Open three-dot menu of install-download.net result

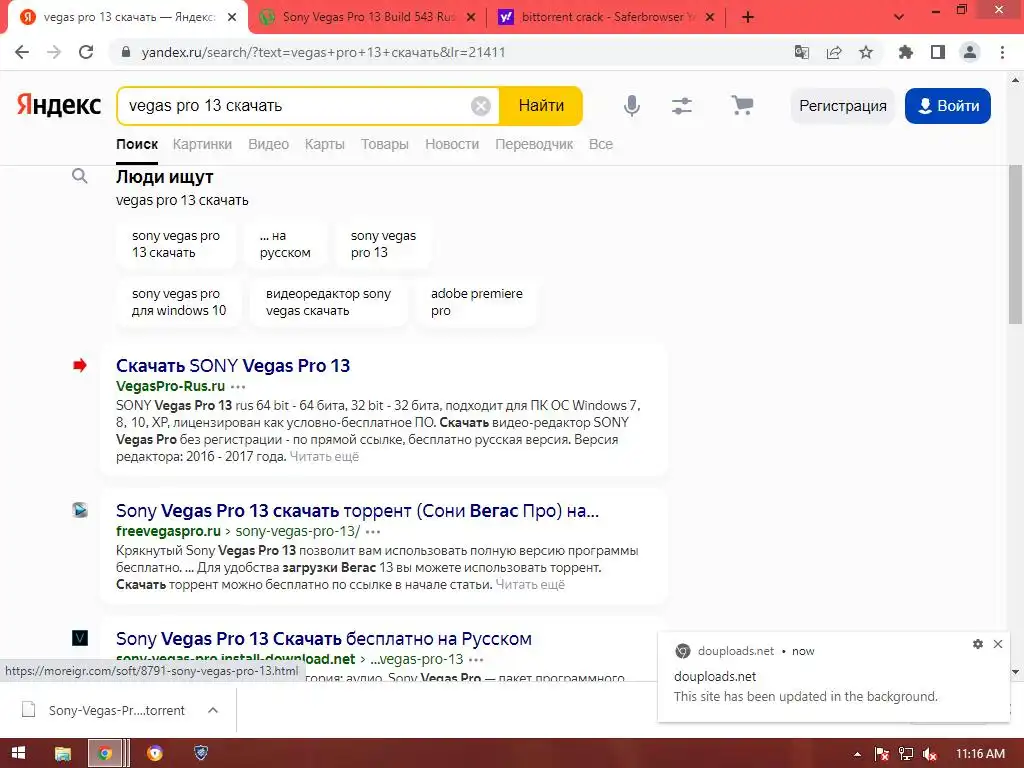(476, 660)
